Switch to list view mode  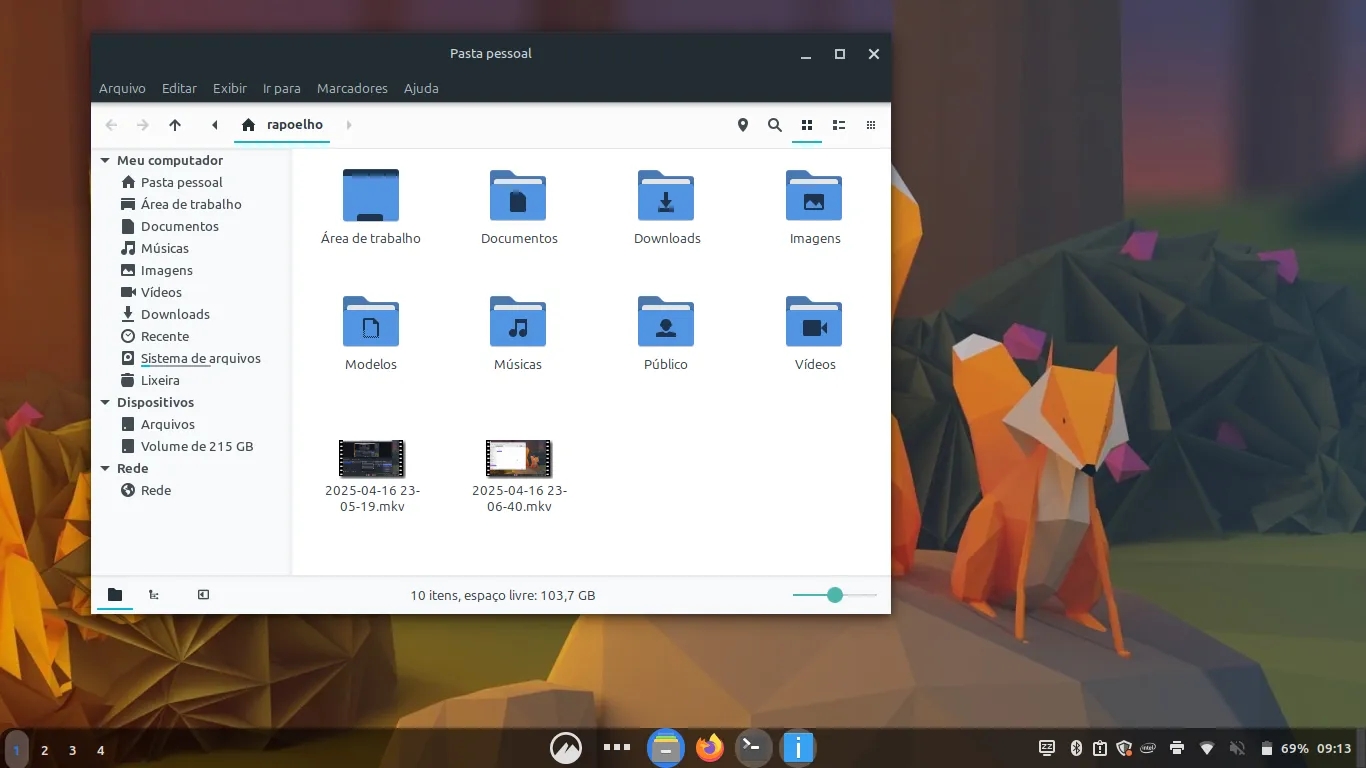pyautogui.click(x=839, y=125)
